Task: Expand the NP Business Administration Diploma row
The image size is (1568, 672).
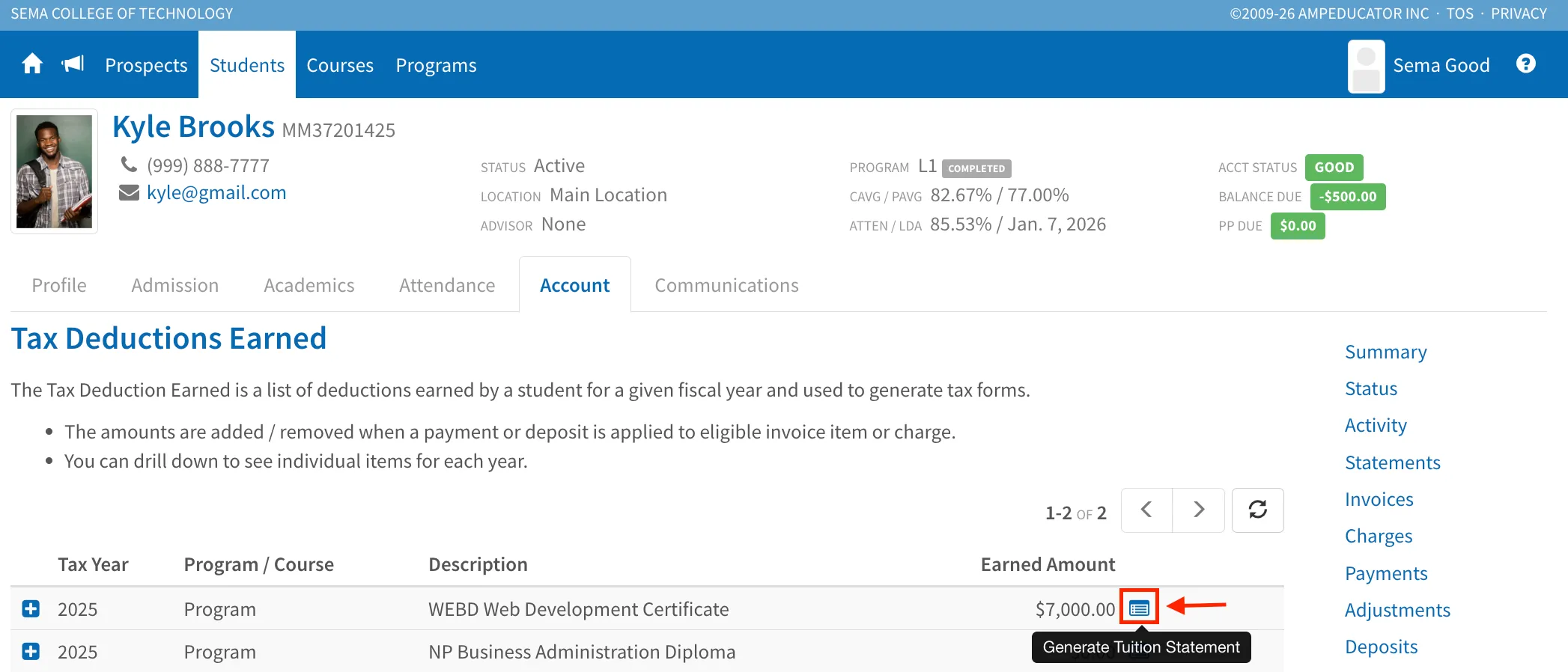Action: click(x=31, y=651)
